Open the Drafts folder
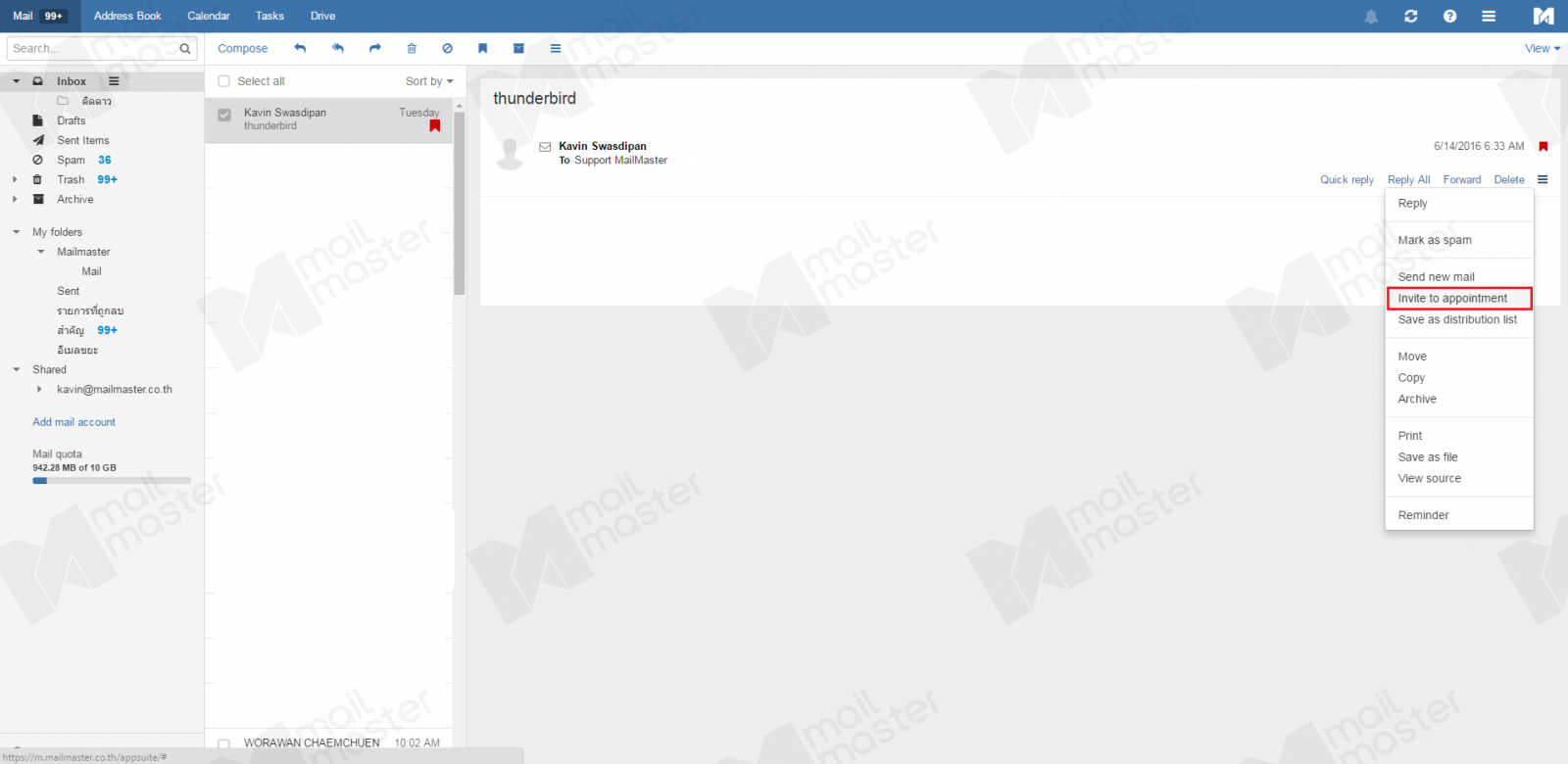 click(71, 120)
